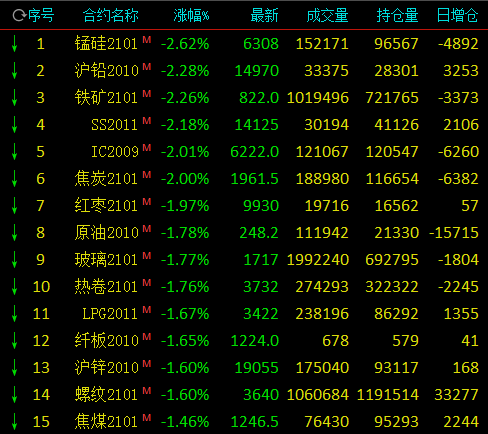The height and width of the screenshot is (434, 488).
Task: Click the M marker next to 沪锌2010
Action: pos(147,364)
